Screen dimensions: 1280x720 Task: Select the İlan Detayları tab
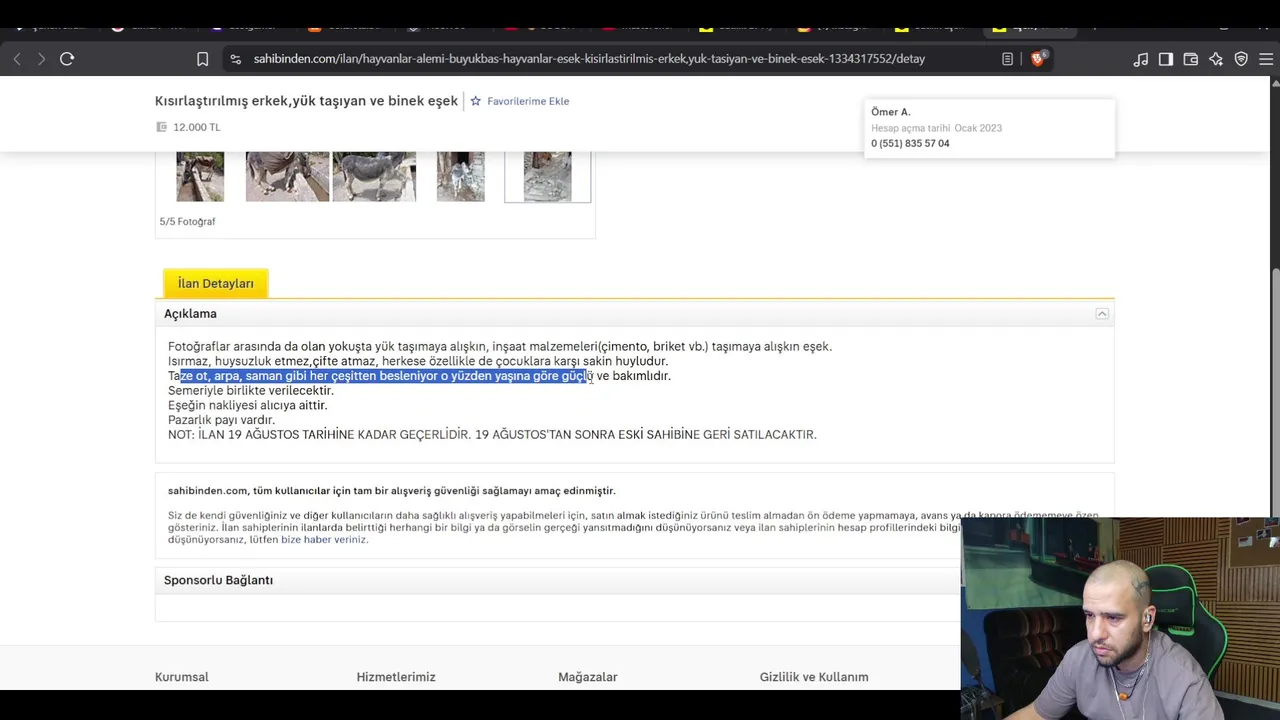[x=216, y=283]
